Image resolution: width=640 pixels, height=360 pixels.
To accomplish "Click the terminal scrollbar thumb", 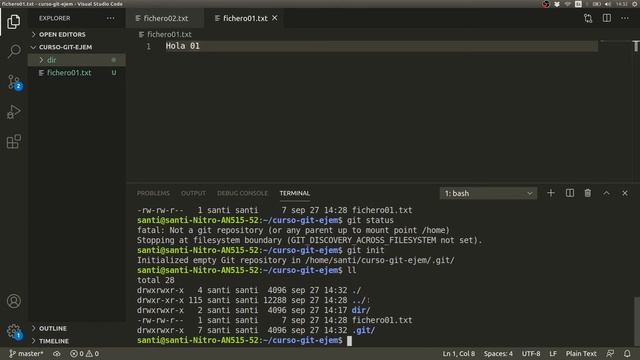I will (x=636, y=322).
